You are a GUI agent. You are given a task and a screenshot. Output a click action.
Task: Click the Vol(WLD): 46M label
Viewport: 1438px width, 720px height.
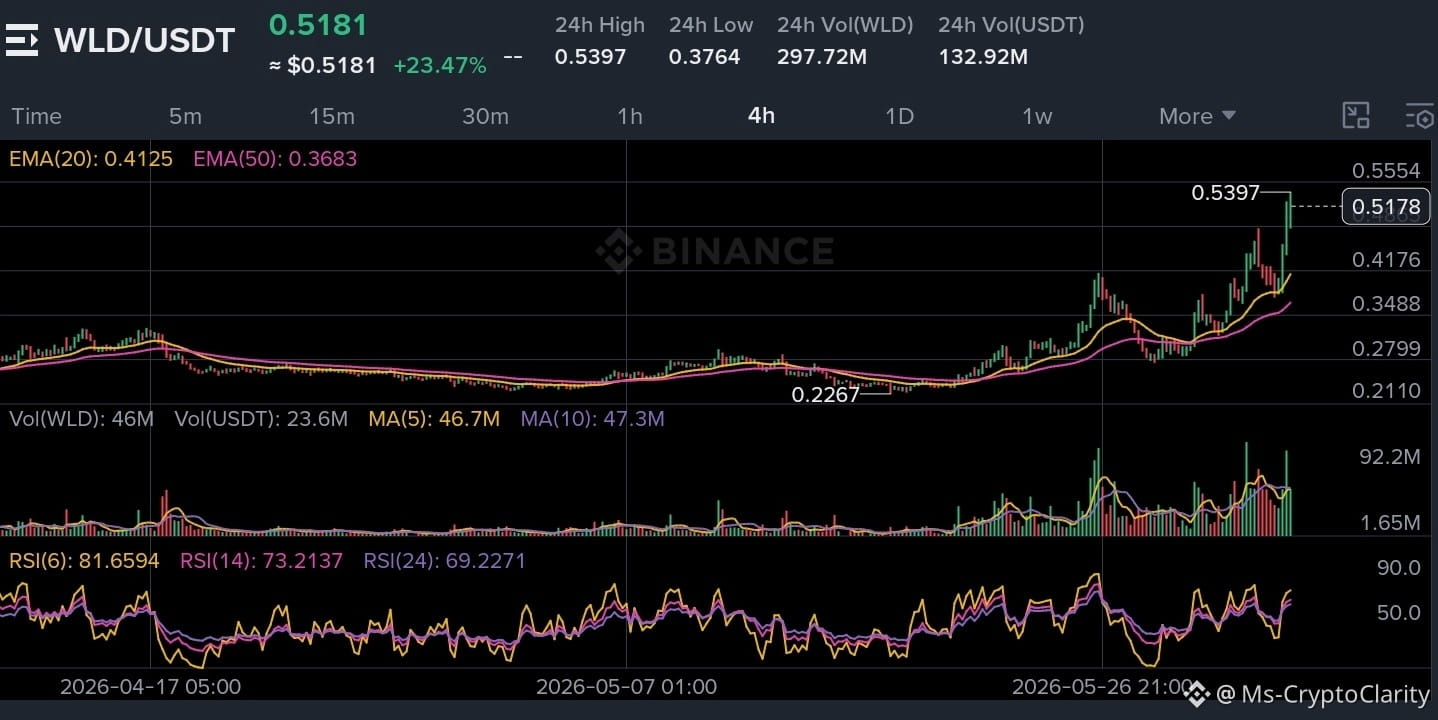coord(82,418)
